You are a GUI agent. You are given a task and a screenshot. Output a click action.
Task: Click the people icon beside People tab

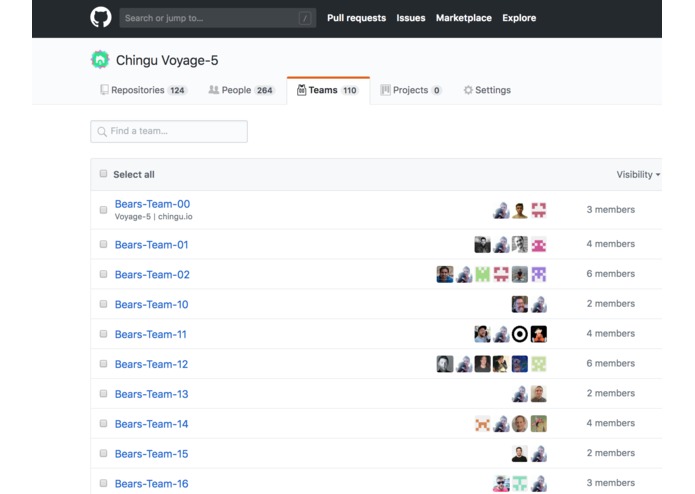tap(214, 90)
